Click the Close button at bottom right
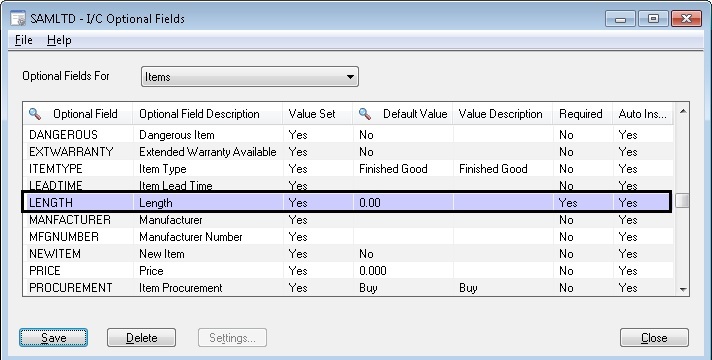 click(x=654, y=338)
